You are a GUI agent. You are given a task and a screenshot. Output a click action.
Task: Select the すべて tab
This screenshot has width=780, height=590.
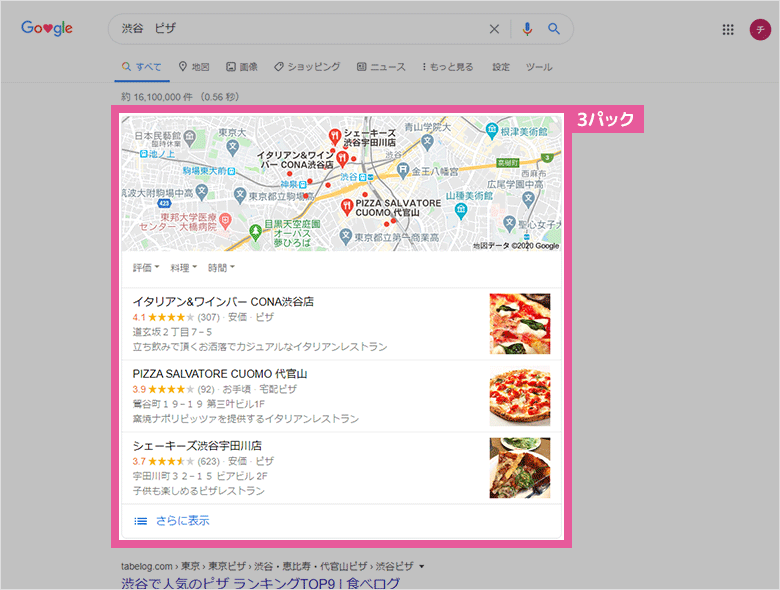coord(142,67)
